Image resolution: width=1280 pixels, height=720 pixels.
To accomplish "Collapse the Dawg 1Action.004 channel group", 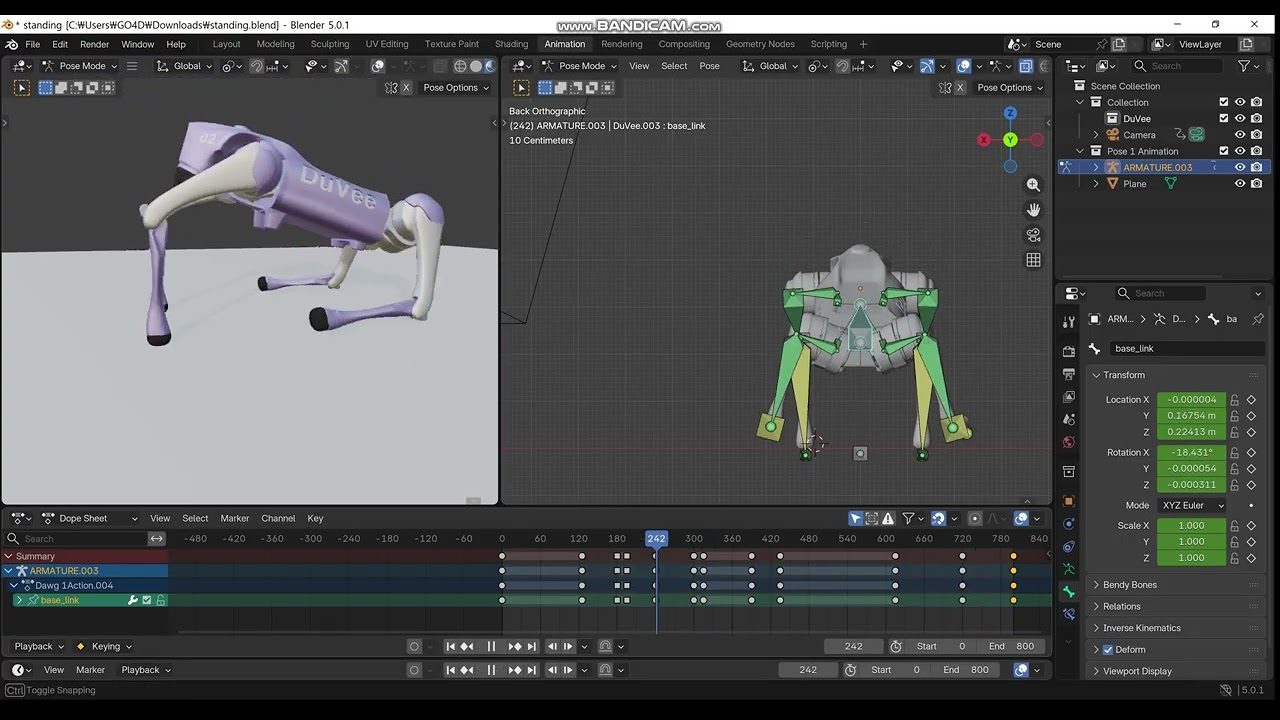I will click(14, 585).
